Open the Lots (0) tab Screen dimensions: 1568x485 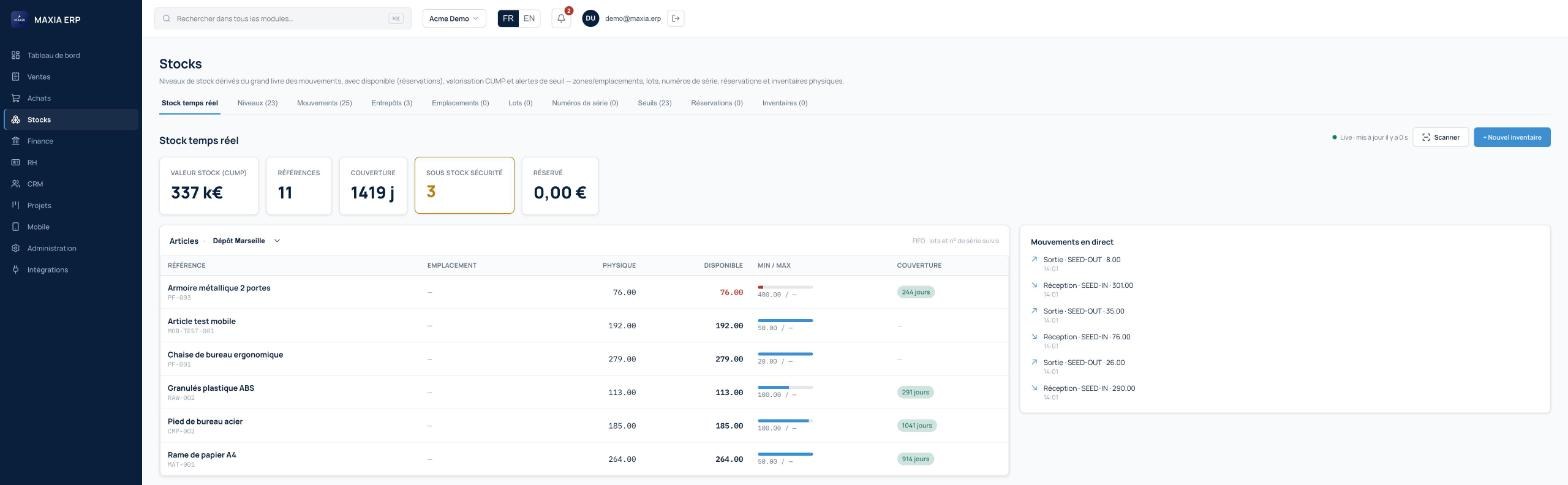click(x=520, y=103)
